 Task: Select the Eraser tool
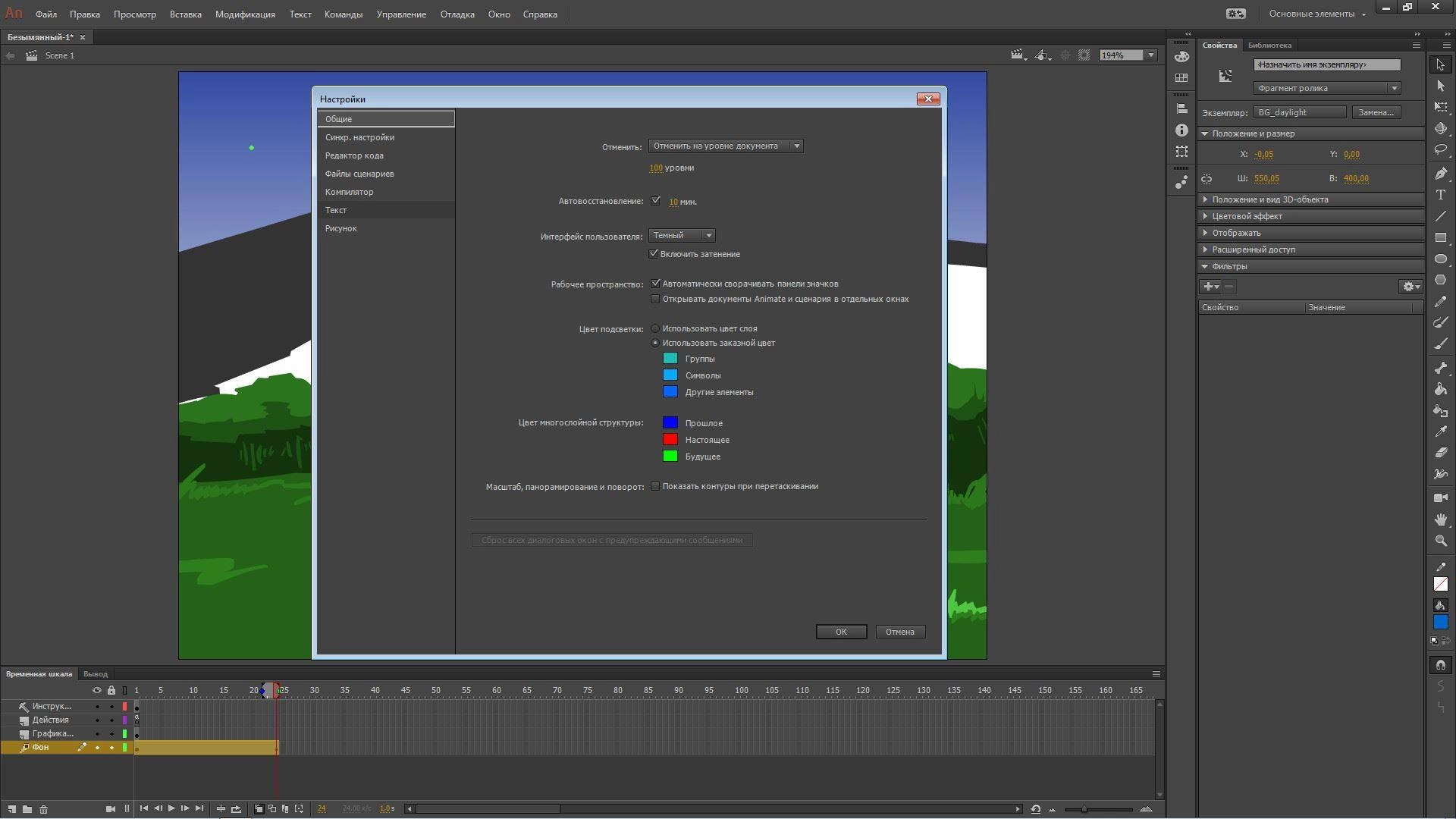[1441, 453]
